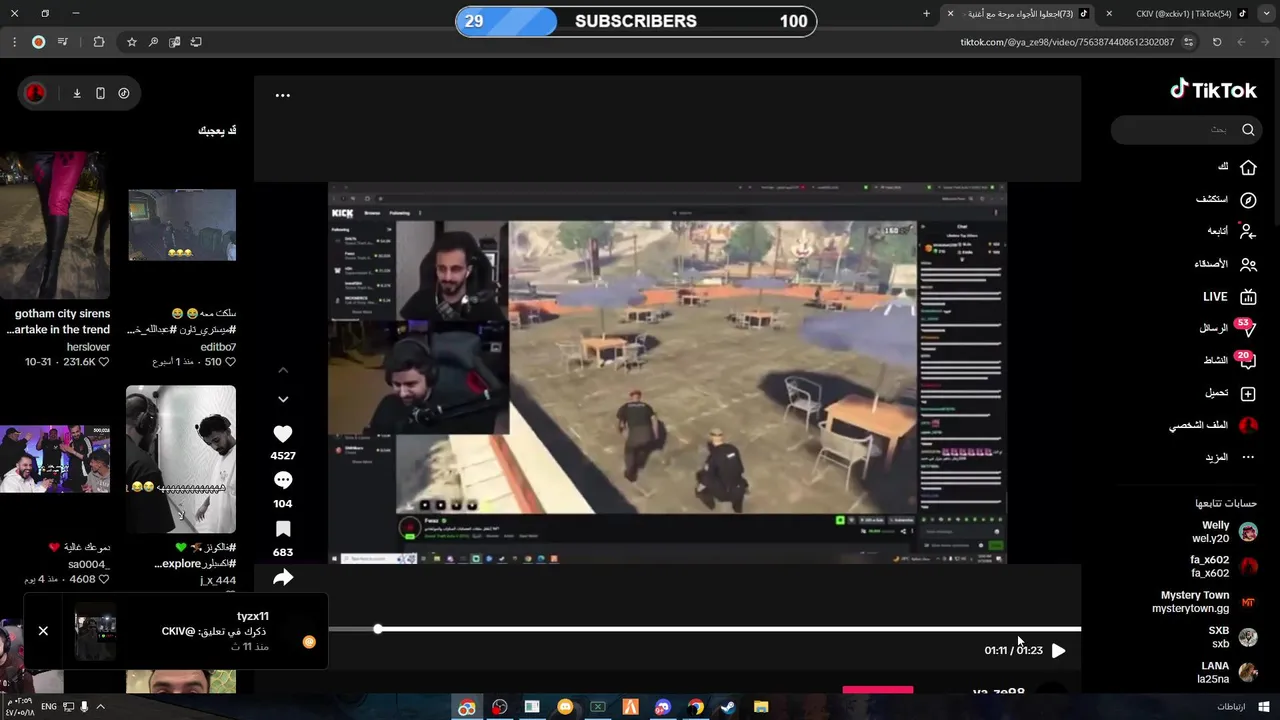The height and width of the screenshot is (720, 1280).
Task: Open the LANA followed account
Action: 1227,672
